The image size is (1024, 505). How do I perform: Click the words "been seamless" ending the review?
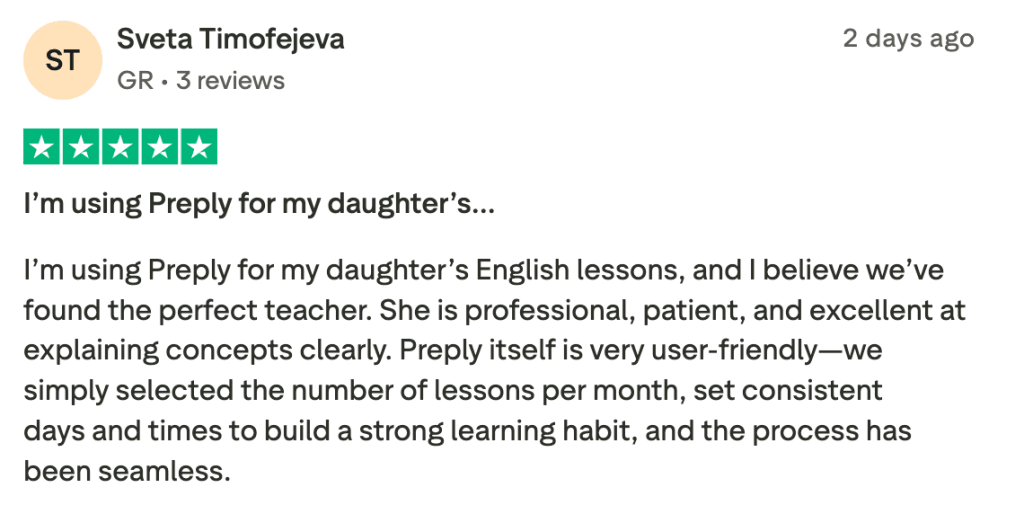(x=126, y=470)
